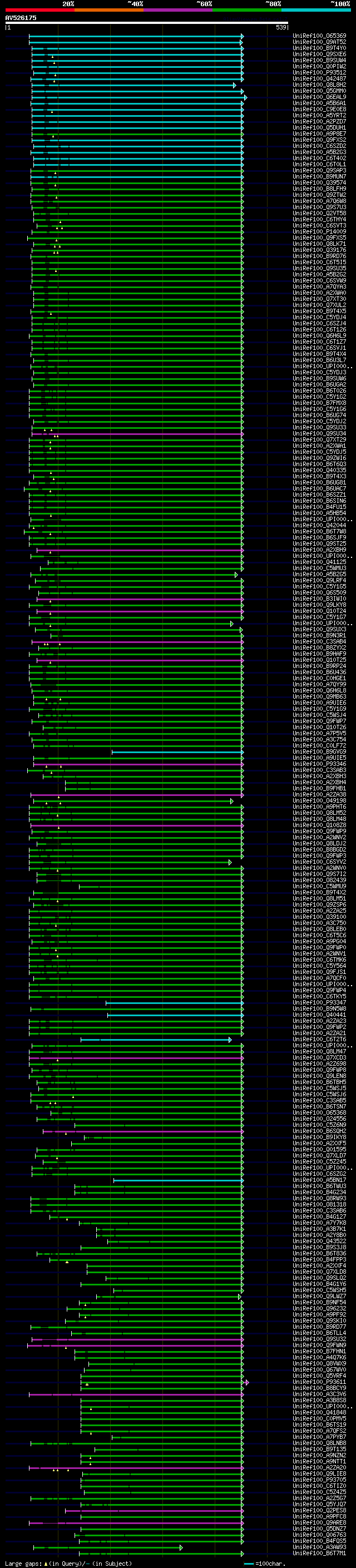This screenshot has height=1568, width=356.
Task: Select the UniRef100_Q9SXE6 label
Action: [x=319, y=54]
